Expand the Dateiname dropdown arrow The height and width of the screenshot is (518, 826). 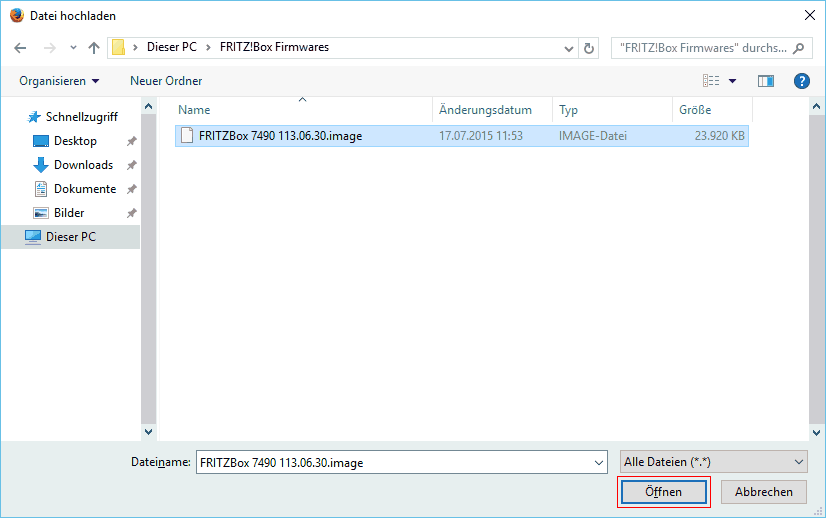pos(599,463)
